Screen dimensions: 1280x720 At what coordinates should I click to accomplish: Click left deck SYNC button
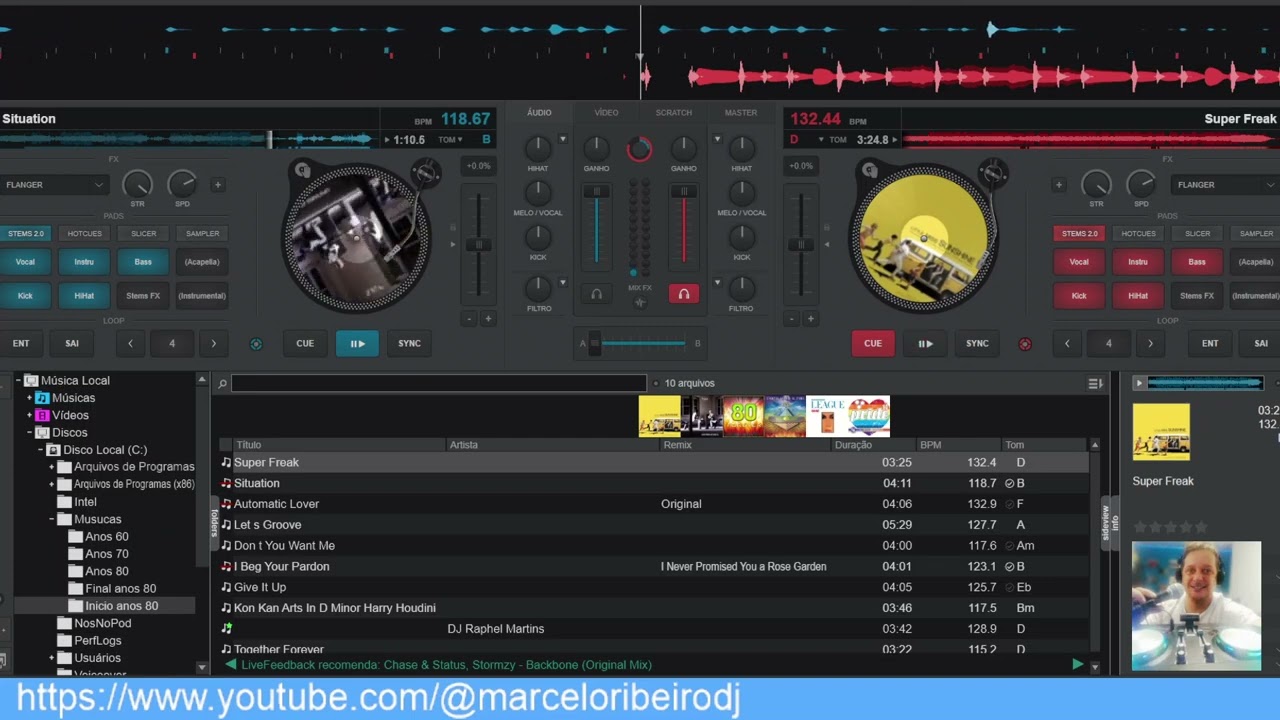409,343
